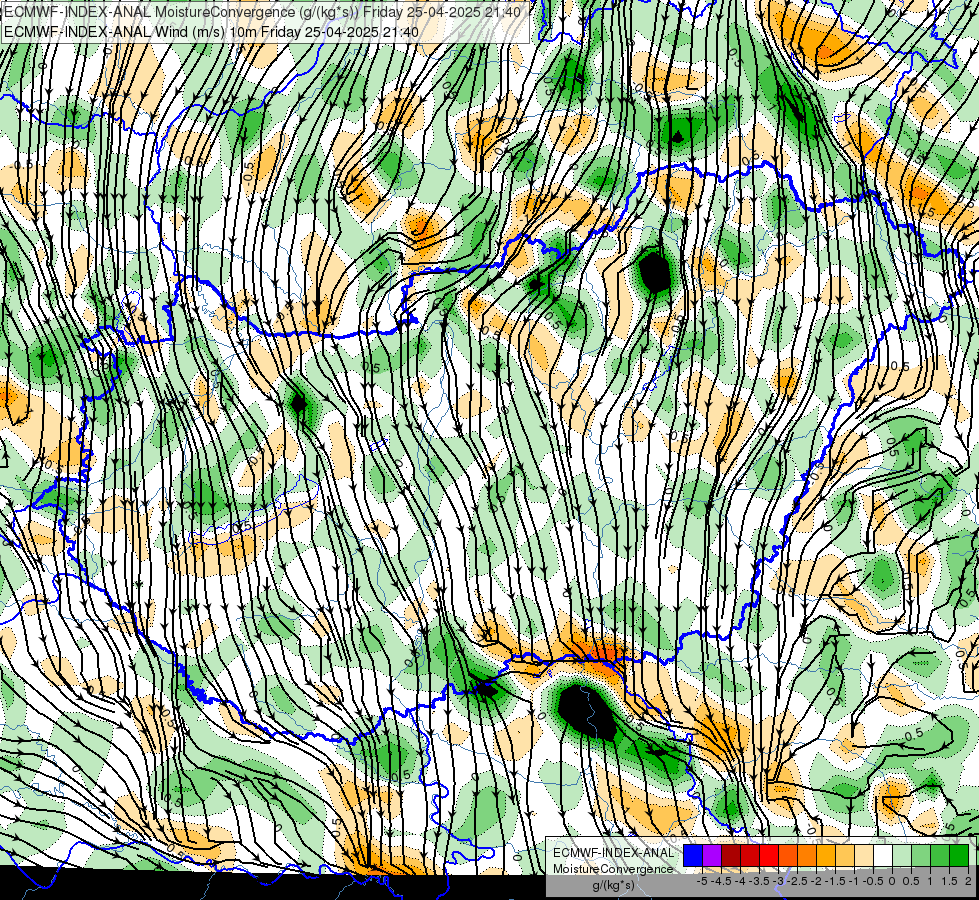Select the purple legend swatch between -5 and -4.5
979x900 pixels.
coord(712,856)
